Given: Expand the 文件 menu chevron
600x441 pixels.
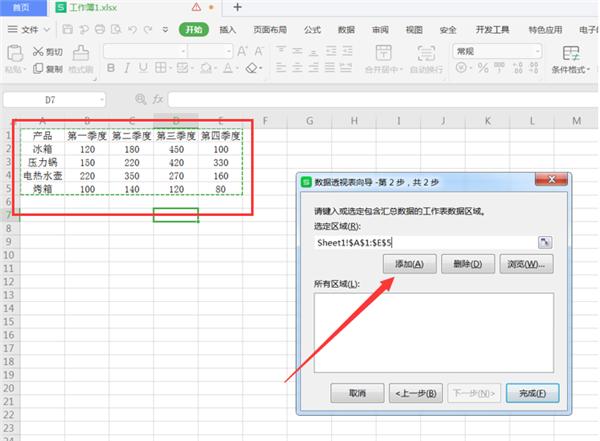Looking at the screenshot, I should (47, 29).
